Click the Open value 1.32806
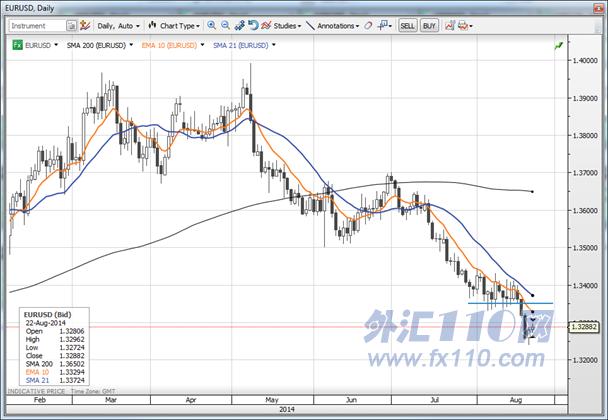This screenshot has height=420, width=608. [72, 331]
